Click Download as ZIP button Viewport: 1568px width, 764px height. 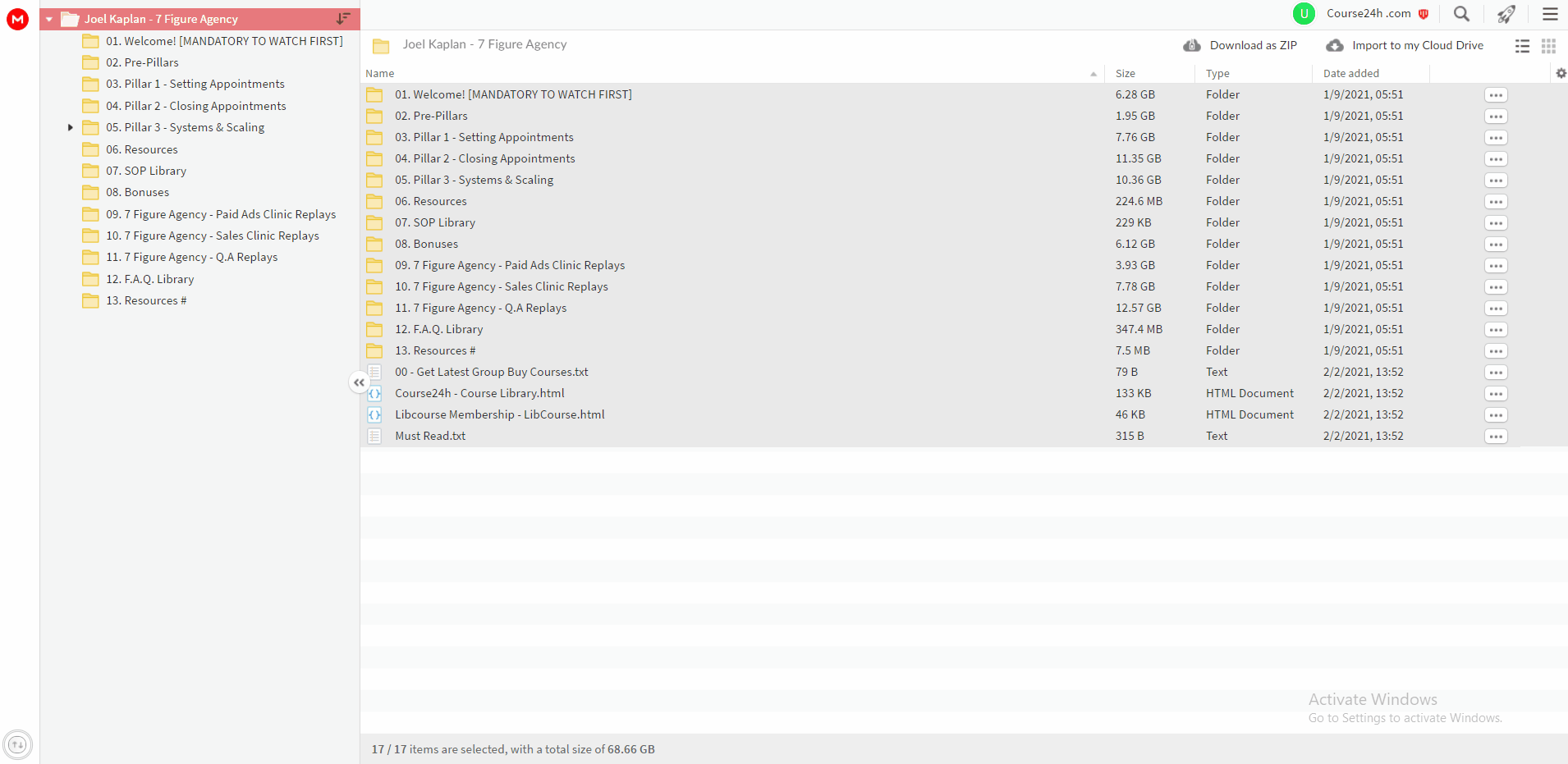tap(1240, 45)
